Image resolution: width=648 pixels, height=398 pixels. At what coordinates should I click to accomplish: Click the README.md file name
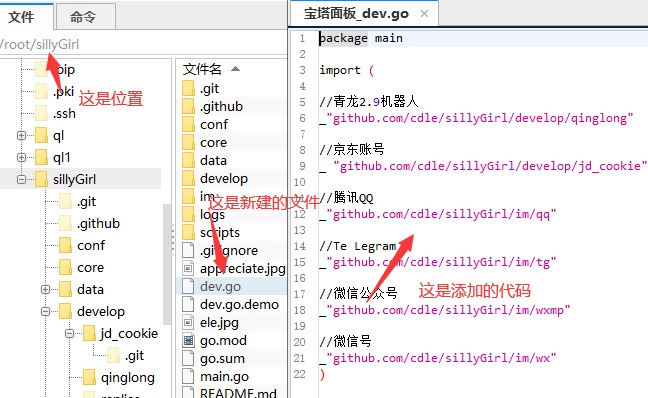coord(238,393)
